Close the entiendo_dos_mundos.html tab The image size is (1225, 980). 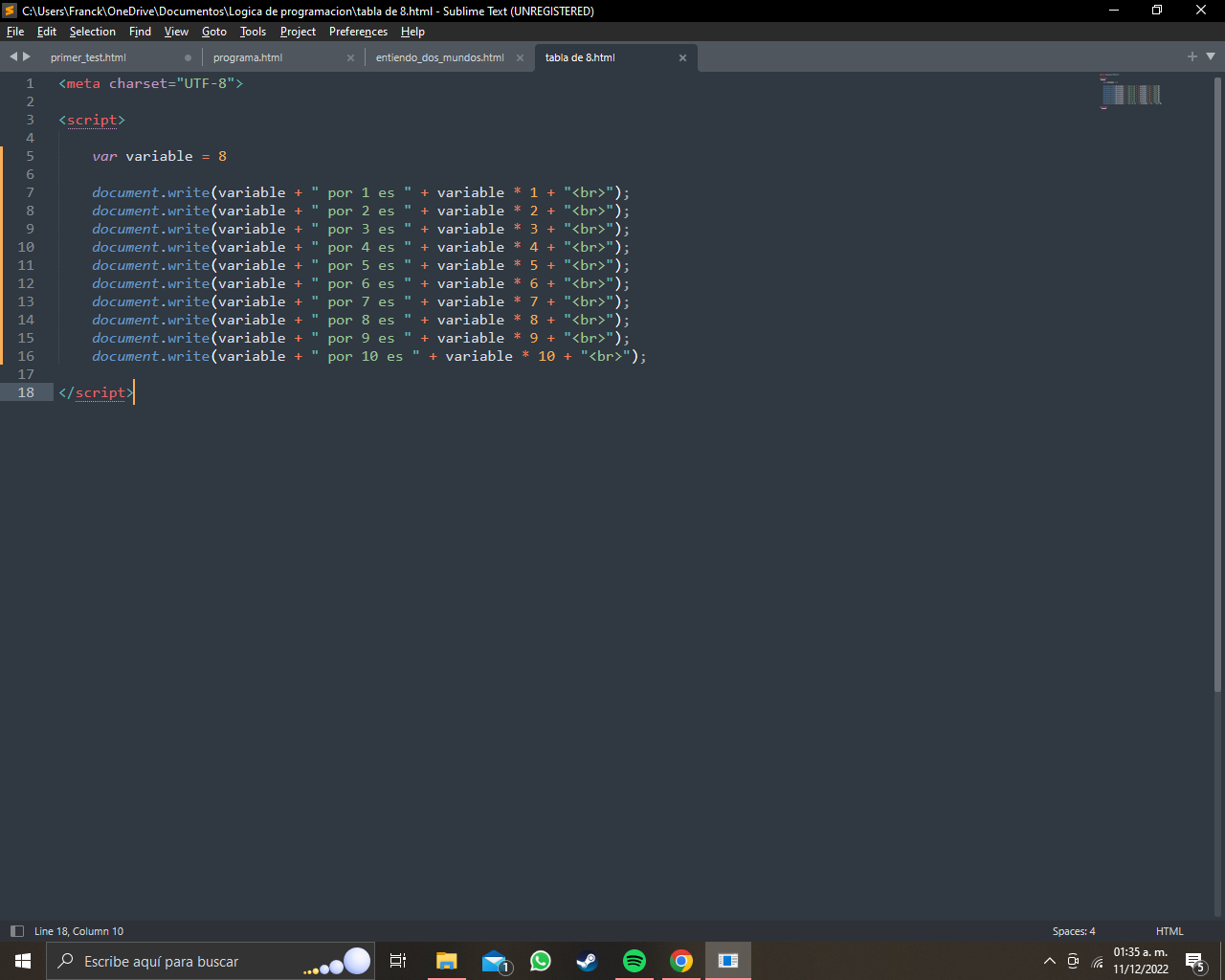click(x=520, y=57)
